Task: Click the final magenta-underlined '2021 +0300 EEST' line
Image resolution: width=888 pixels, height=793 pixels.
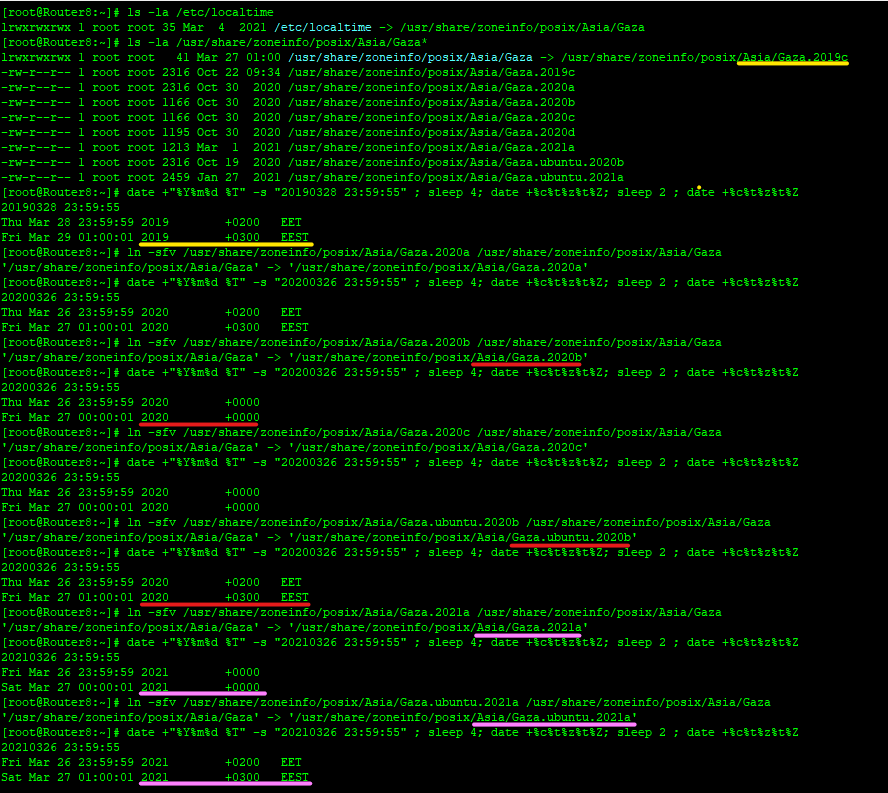Action: (225, 777)
